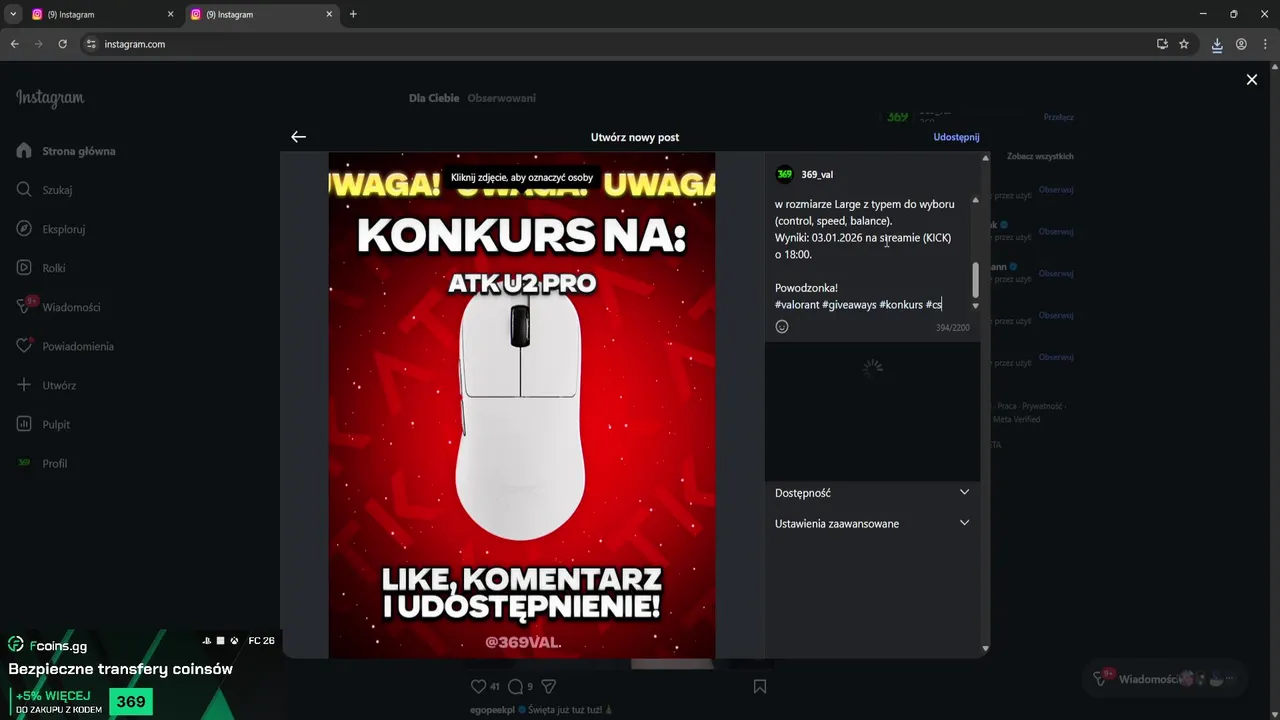Click Udostępnij to share the post
This screenshot has width=1280, height=720.
click(x=956, y=137)
